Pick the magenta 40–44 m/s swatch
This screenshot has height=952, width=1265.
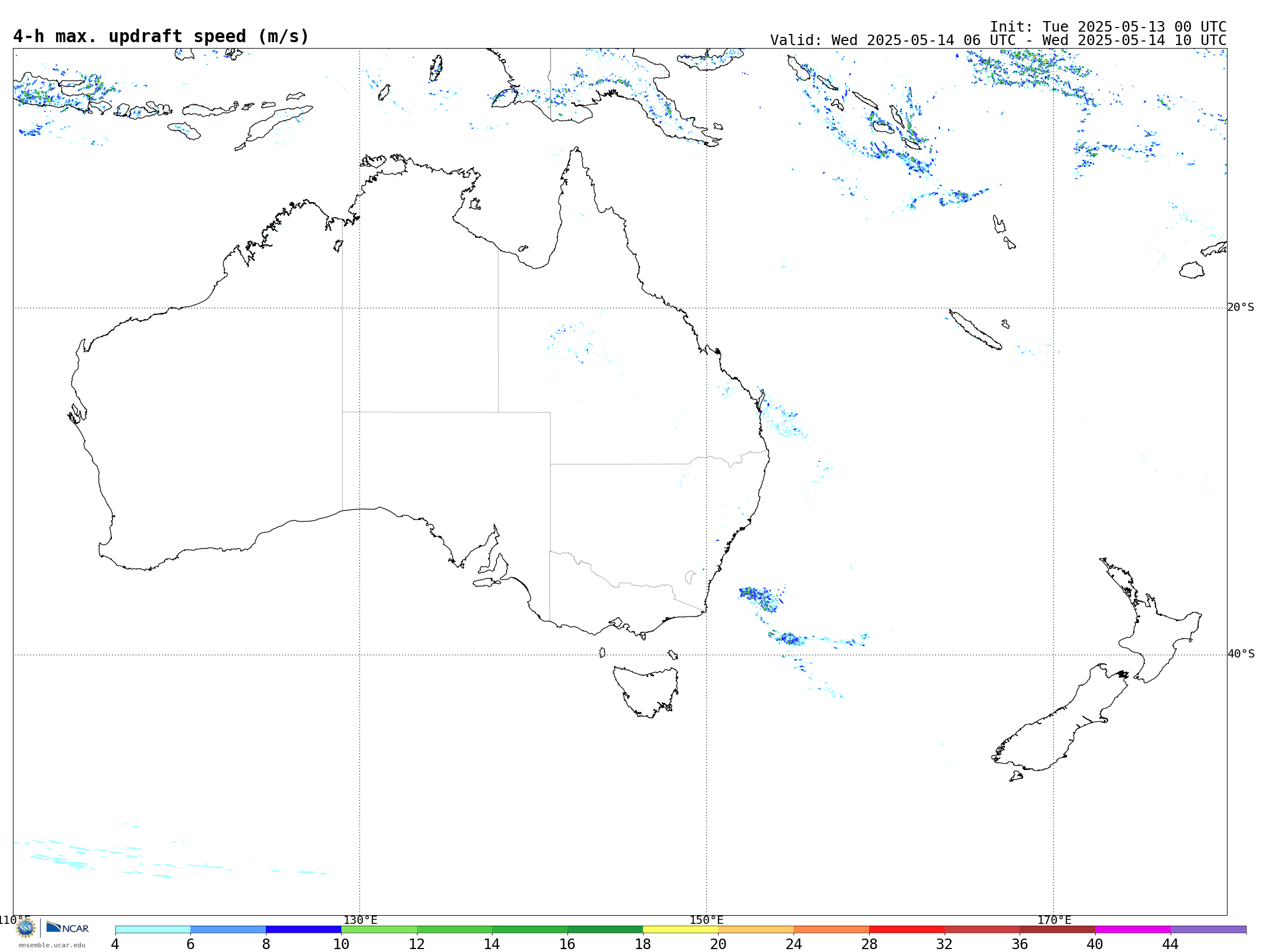1133,930
